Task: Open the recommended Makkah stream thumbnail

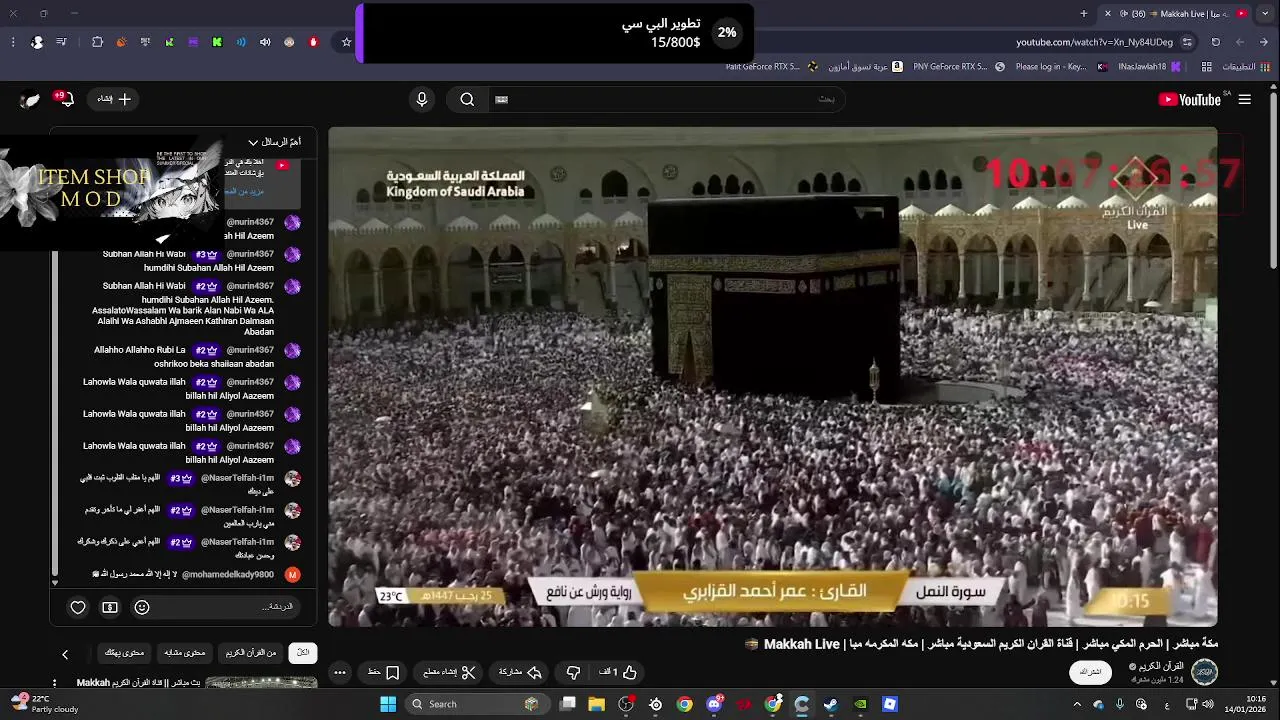Action: [261, 684]
